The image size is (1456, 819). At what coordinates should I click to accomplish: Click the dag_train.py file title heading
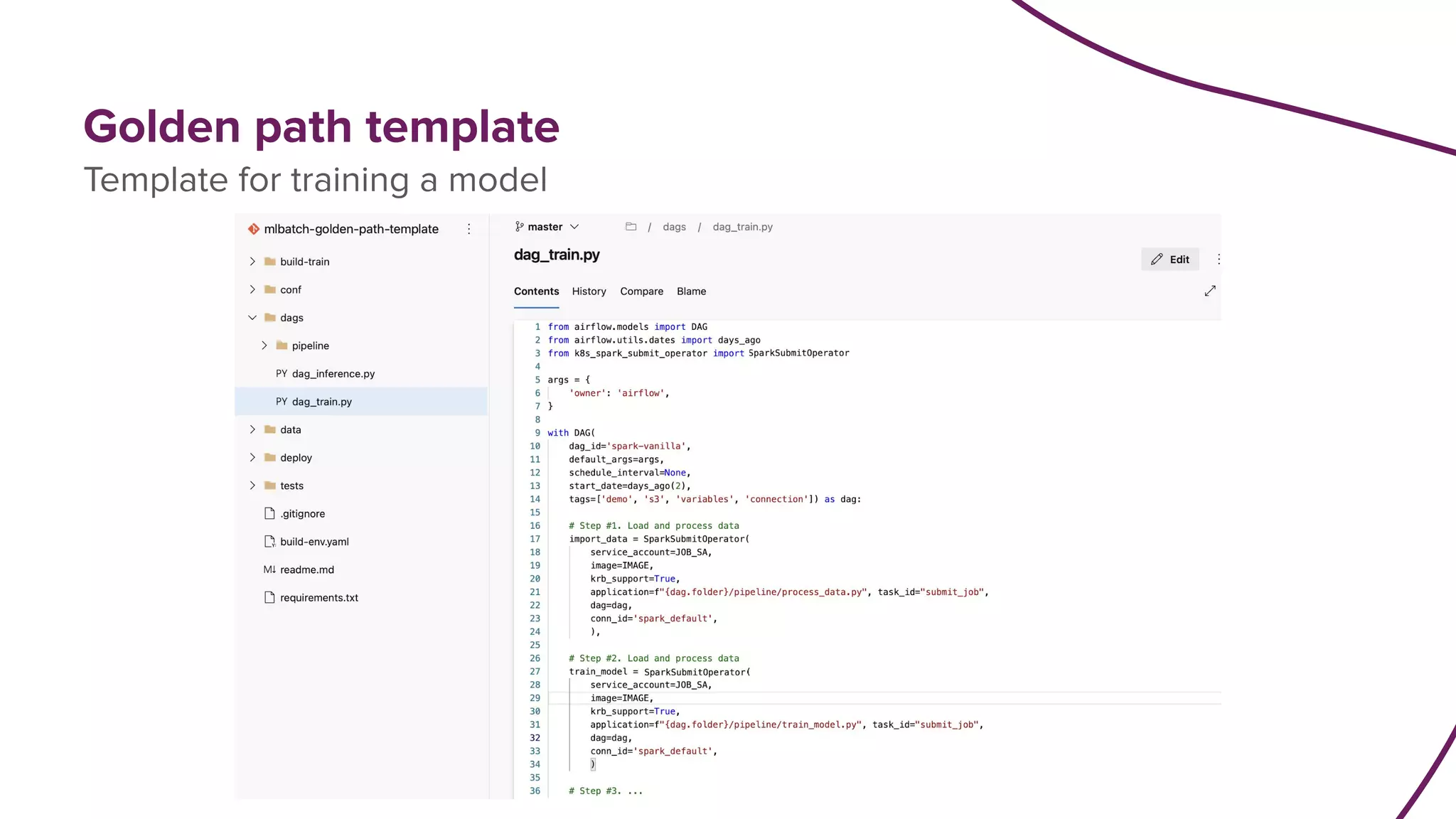click(x=557, y=255)
